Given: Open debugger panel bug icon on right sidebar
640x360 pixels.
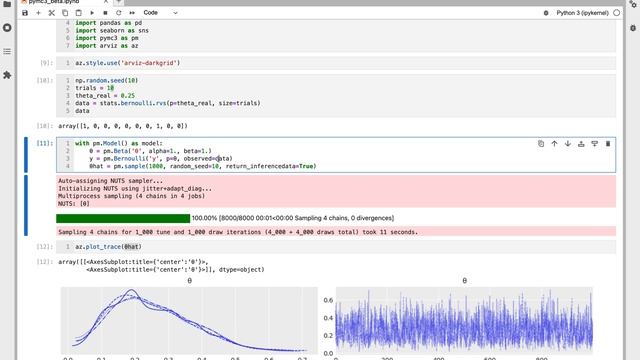Looking at the screenshot, I should (633, 28).
